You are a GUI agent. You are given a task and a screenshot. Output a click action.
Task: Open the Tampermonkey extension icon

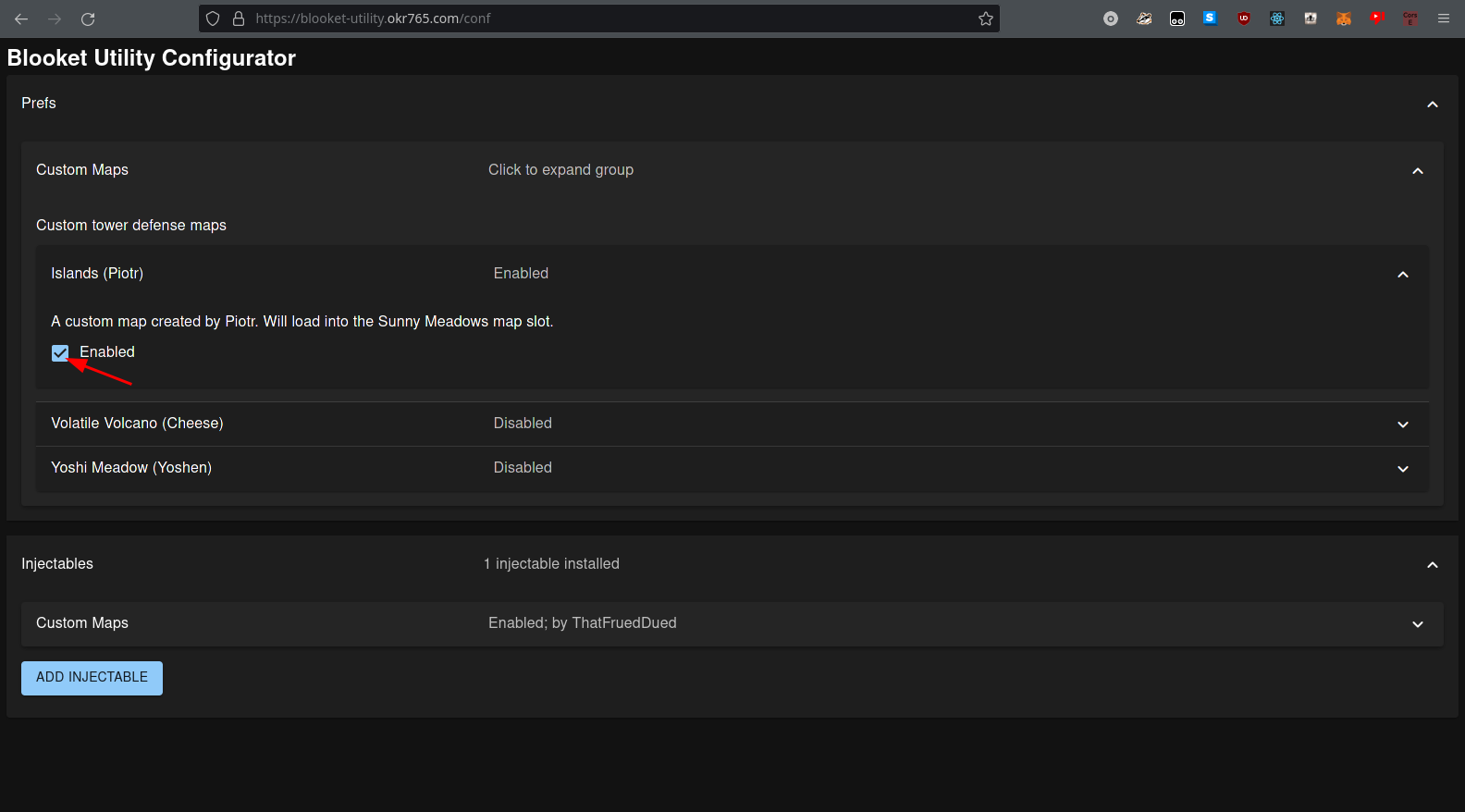tap(1177, 18)
